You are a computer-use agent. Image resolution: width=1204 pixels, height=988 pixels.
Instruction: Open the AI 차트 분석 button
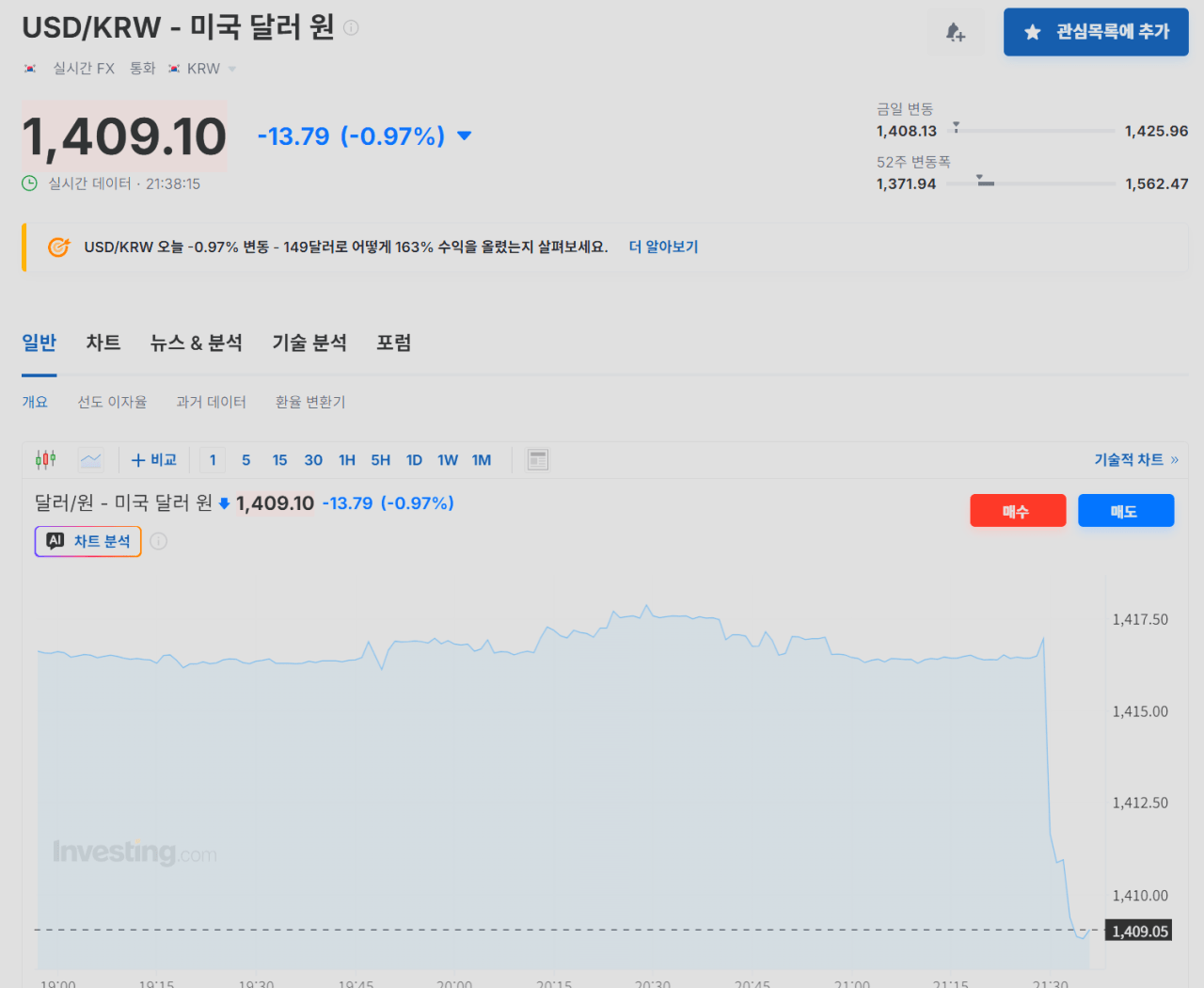pos(88,541)
